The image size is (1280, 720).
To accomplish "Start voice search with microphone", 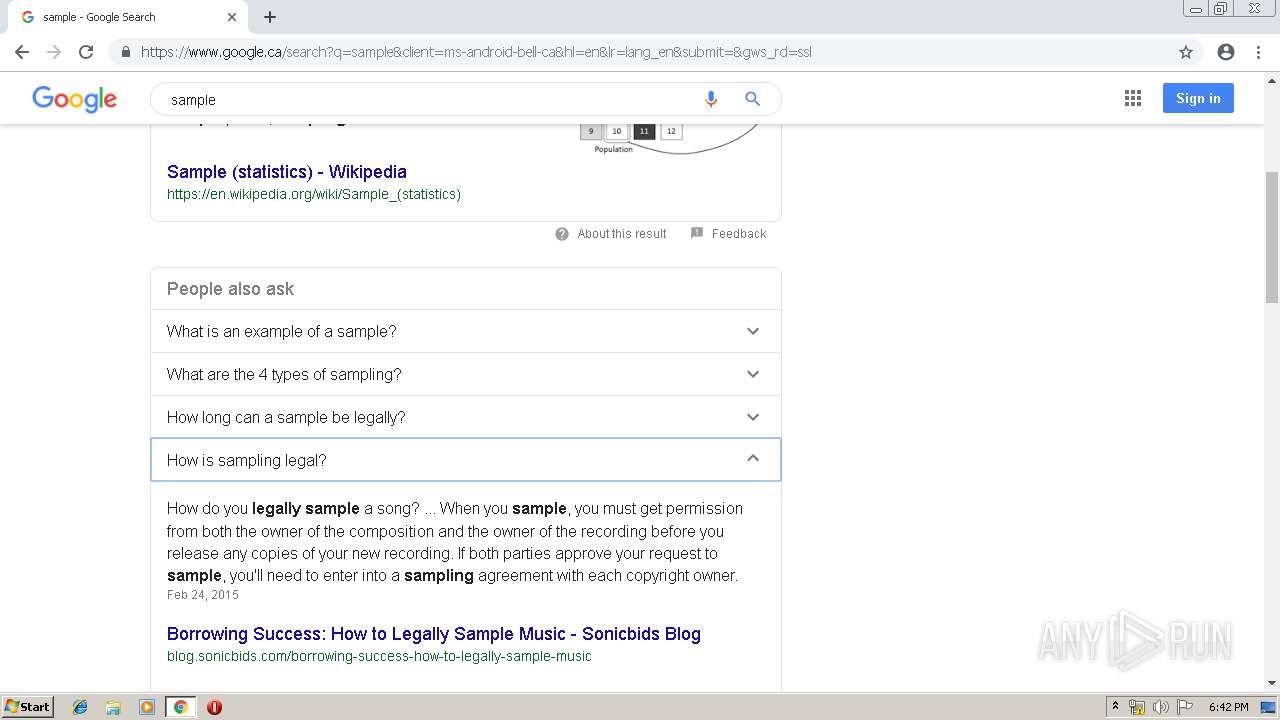I will pyautogui.click(x=711, y=99).
